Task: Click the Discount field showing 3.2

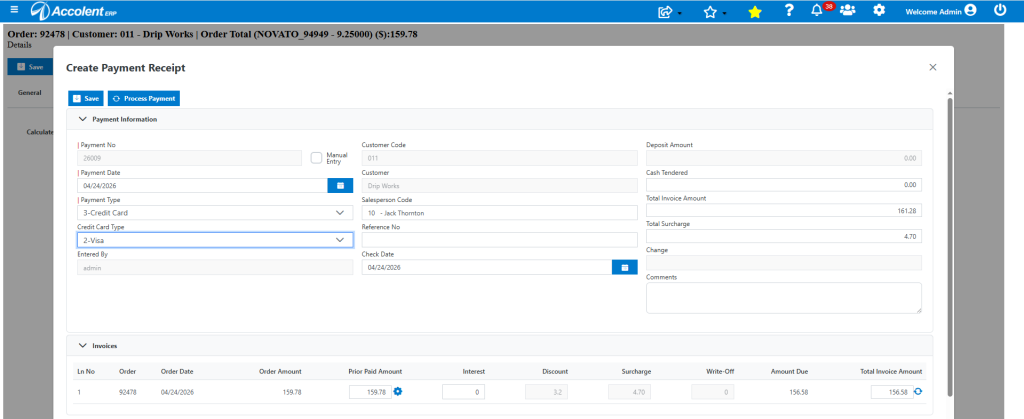Action: (x=547, y=392)
